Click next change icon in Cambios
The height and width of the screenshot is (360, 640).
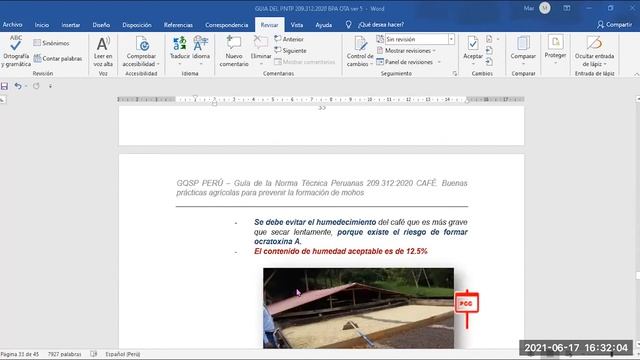489,62
